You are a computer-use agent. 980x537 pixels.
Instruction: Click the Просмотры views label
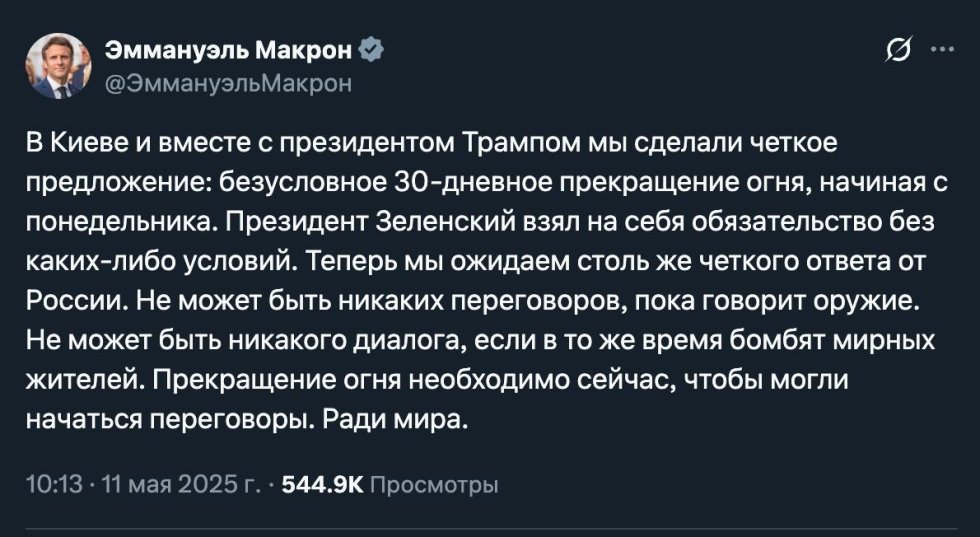click(434, 485)
